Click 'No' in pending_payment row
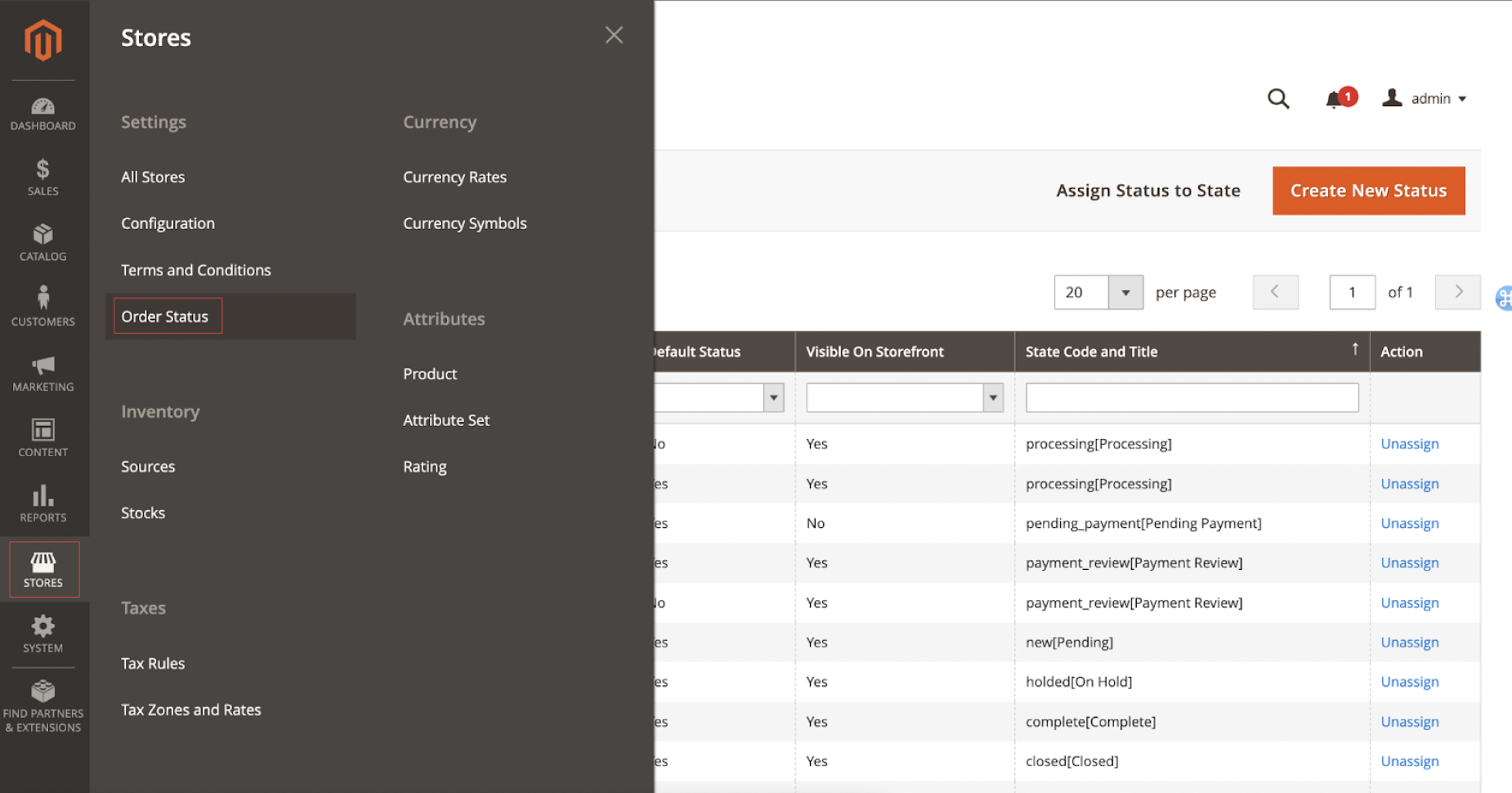 tap(816, 523)
